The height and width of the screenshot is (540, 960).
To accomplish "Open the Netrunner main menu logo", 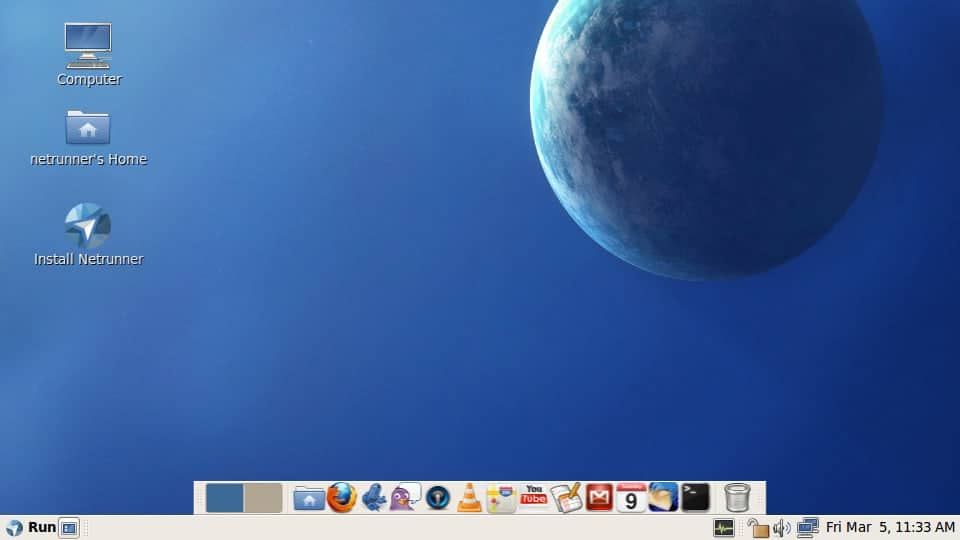I will pos(14,527).
